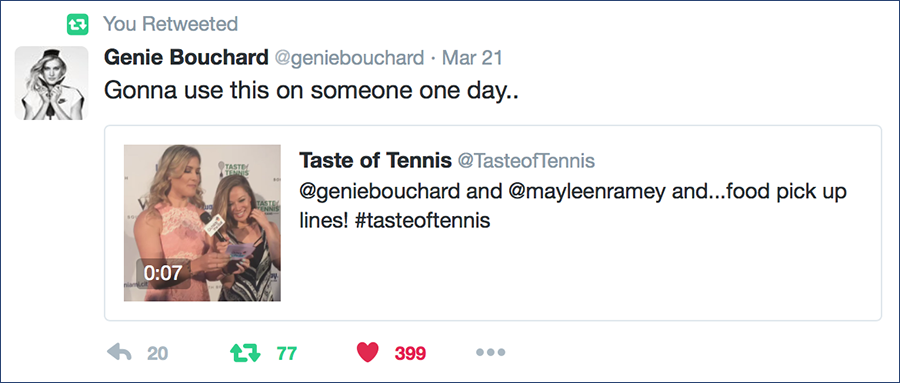Play the Taste of Tennis video thumbnail
The height and width of the screenshot is (383, 900).
click(202, 223)
